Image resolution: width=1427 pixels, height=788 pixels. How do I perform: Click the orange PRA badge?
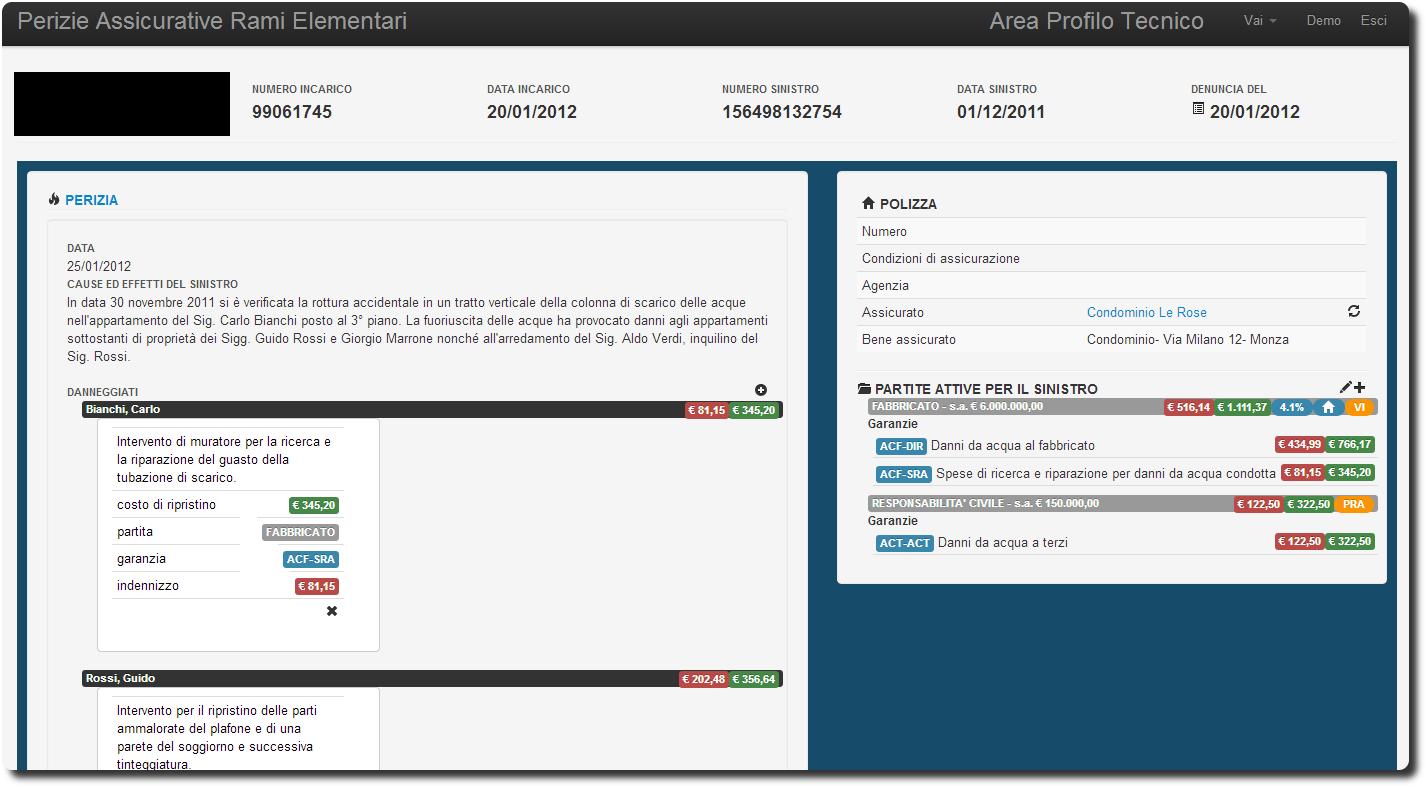pos(1353,504)
